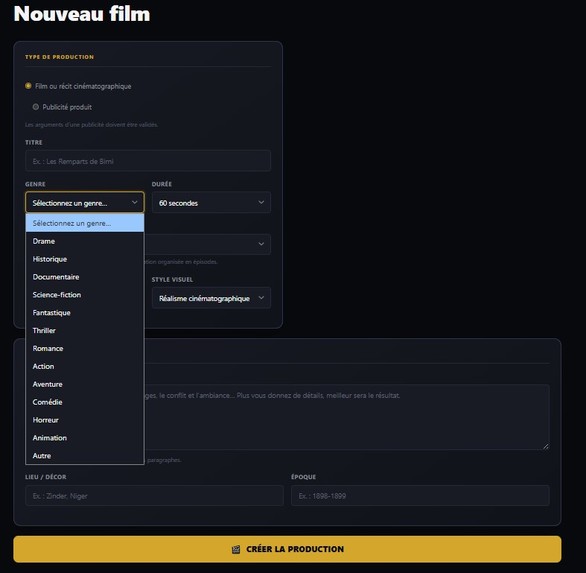
Task: Click the Durée dropdown chevron arrow
Action: pos(261,202)
